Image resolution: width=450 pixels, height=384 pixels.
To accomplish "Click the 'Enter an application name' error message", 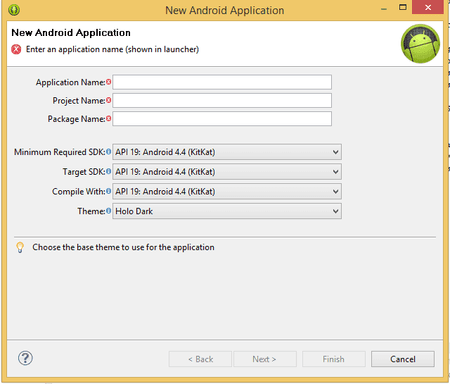I will click(x=112, y=49).
